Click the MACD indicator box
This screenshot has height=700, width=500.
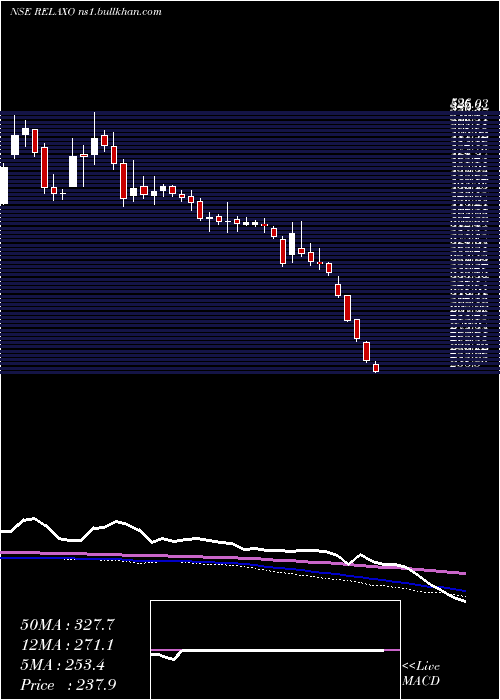[x=275, y=650]
